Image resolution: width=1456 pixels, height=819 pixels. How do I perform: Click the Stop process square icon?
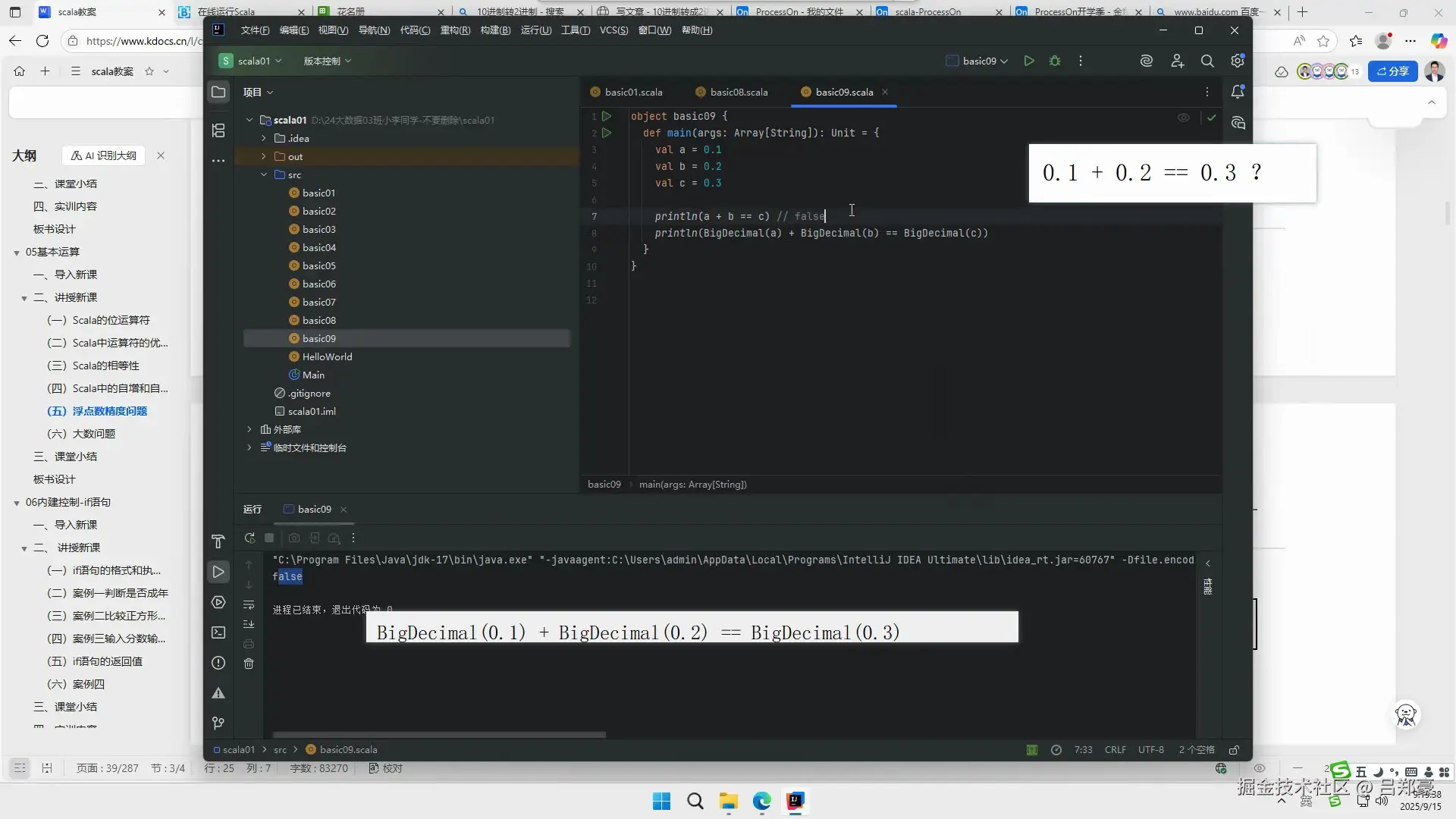point(269,538)
